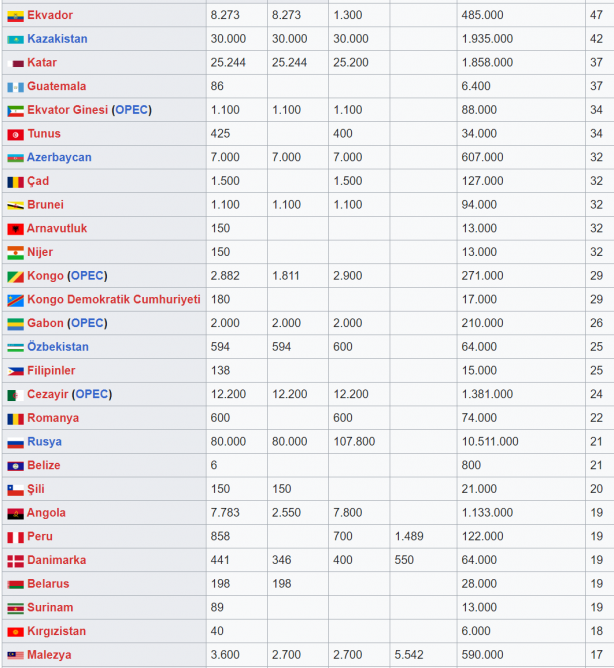Open the Kırgızistan link
Image resolution: width=614 pixels, height=668 pixels.
coord(57,632)
